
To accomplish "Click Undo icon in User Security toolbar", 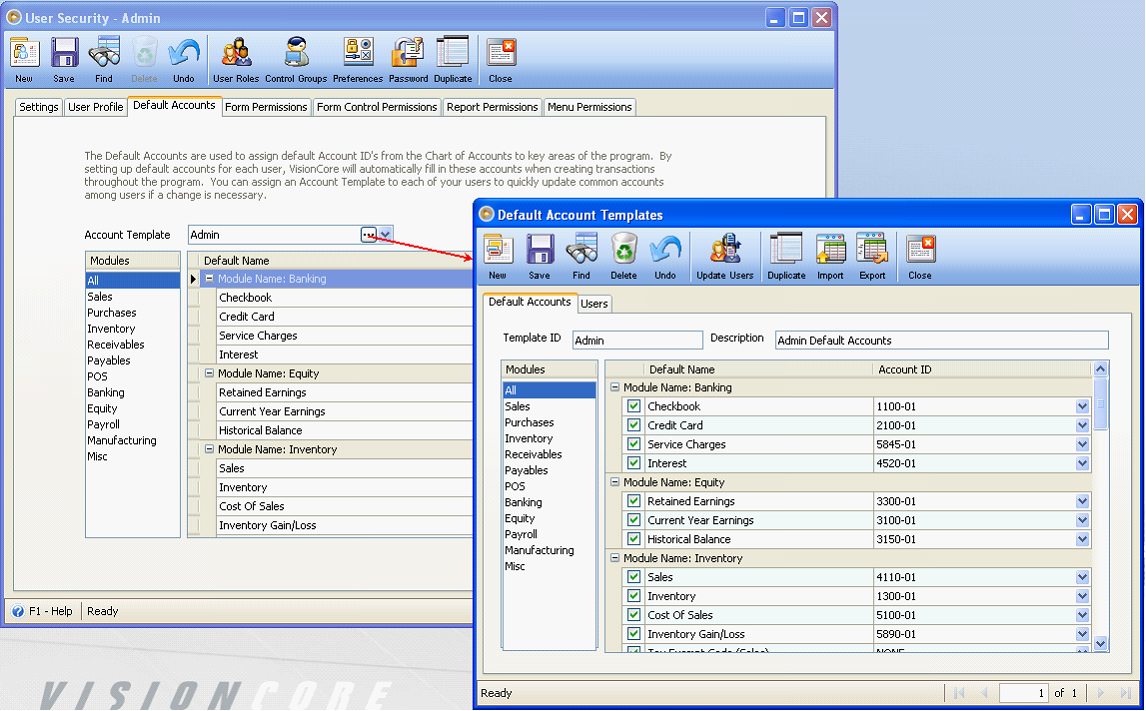I will click(x=183, y=53).
